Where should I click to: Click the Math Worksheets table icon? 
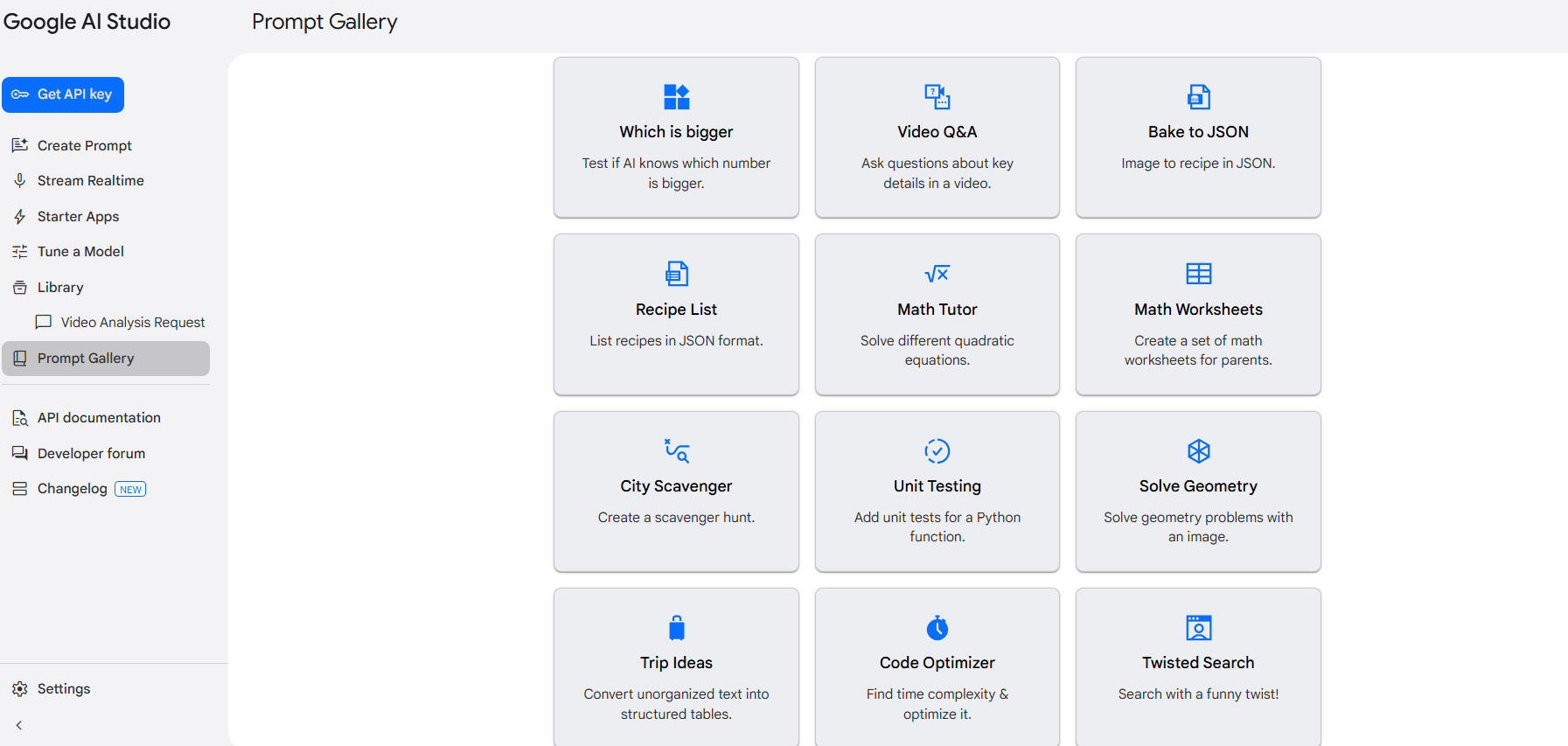[x=1198, y=274]
